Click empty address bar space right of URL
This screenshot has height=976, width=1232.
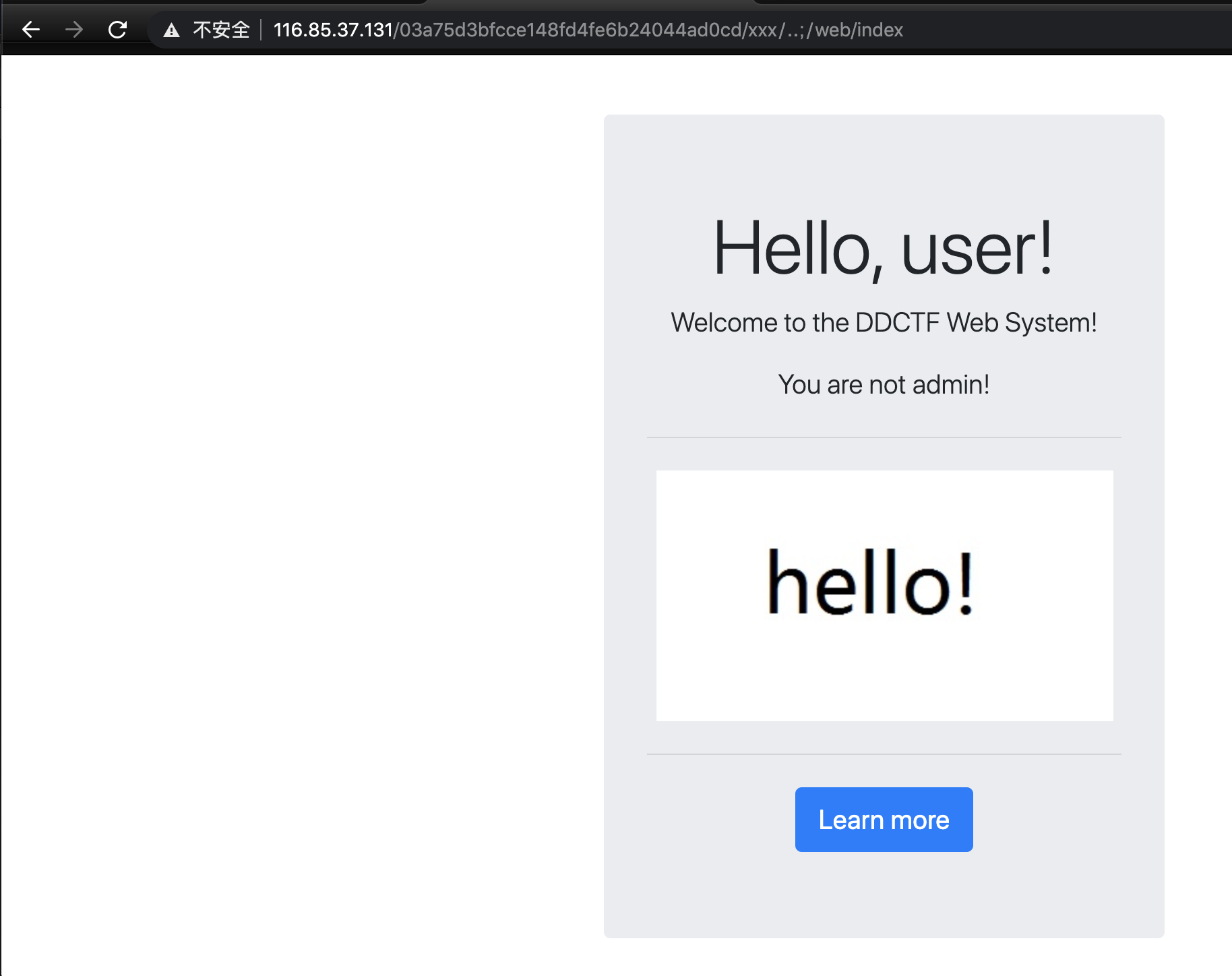pyautogui.click(x=1065, y=30)
